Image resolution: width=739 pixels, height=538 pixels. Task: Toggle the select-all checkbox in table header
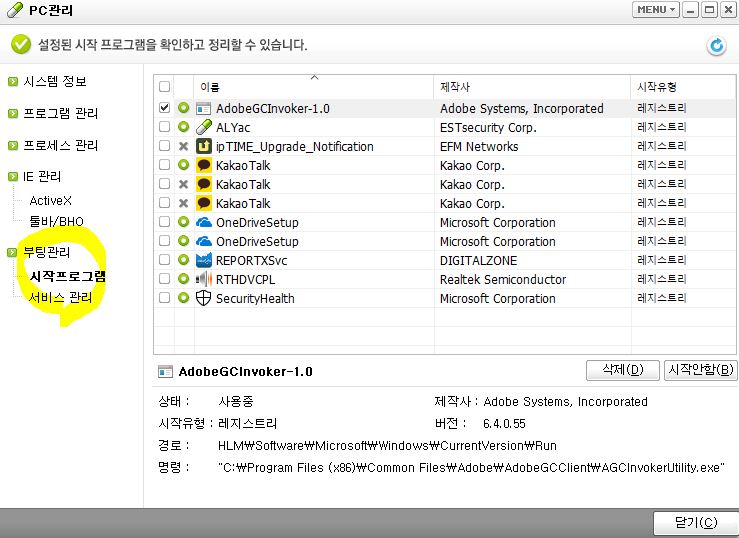164,87
